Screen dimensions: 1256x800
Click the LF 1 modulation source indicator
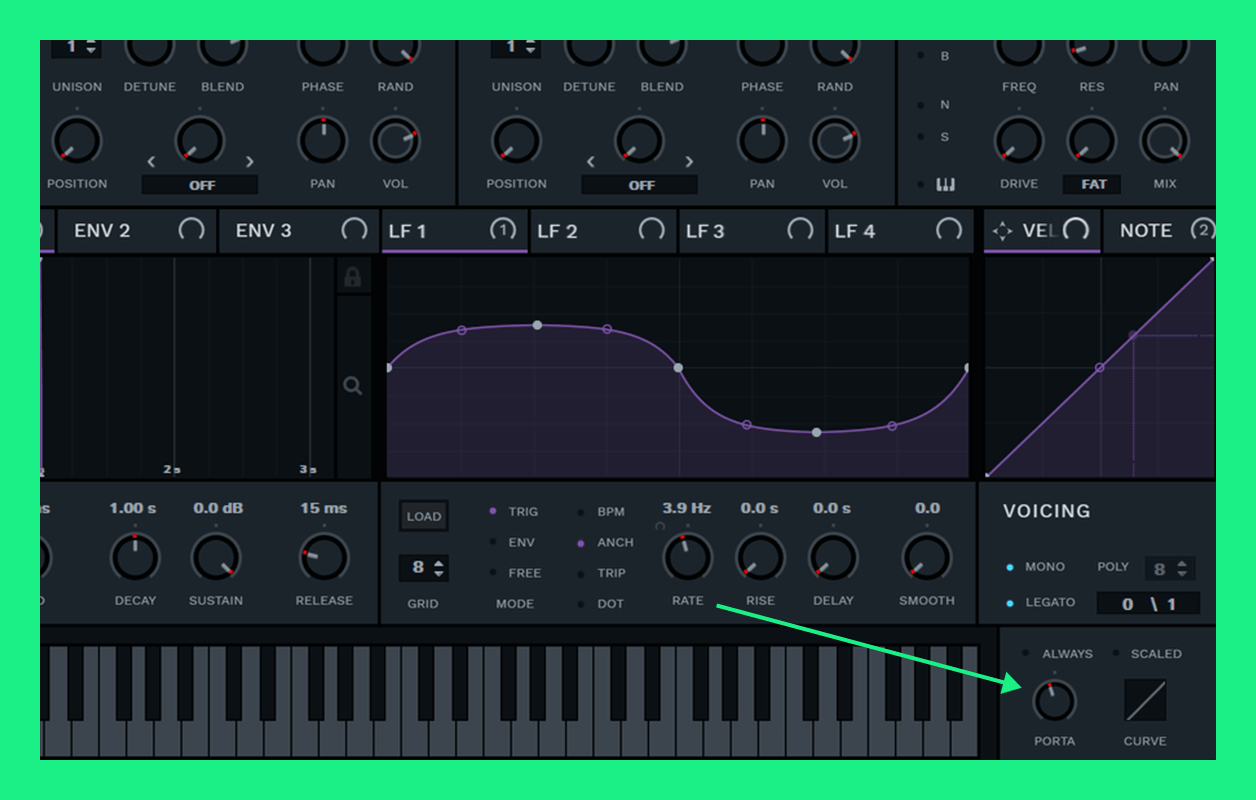tap(502, 231)
